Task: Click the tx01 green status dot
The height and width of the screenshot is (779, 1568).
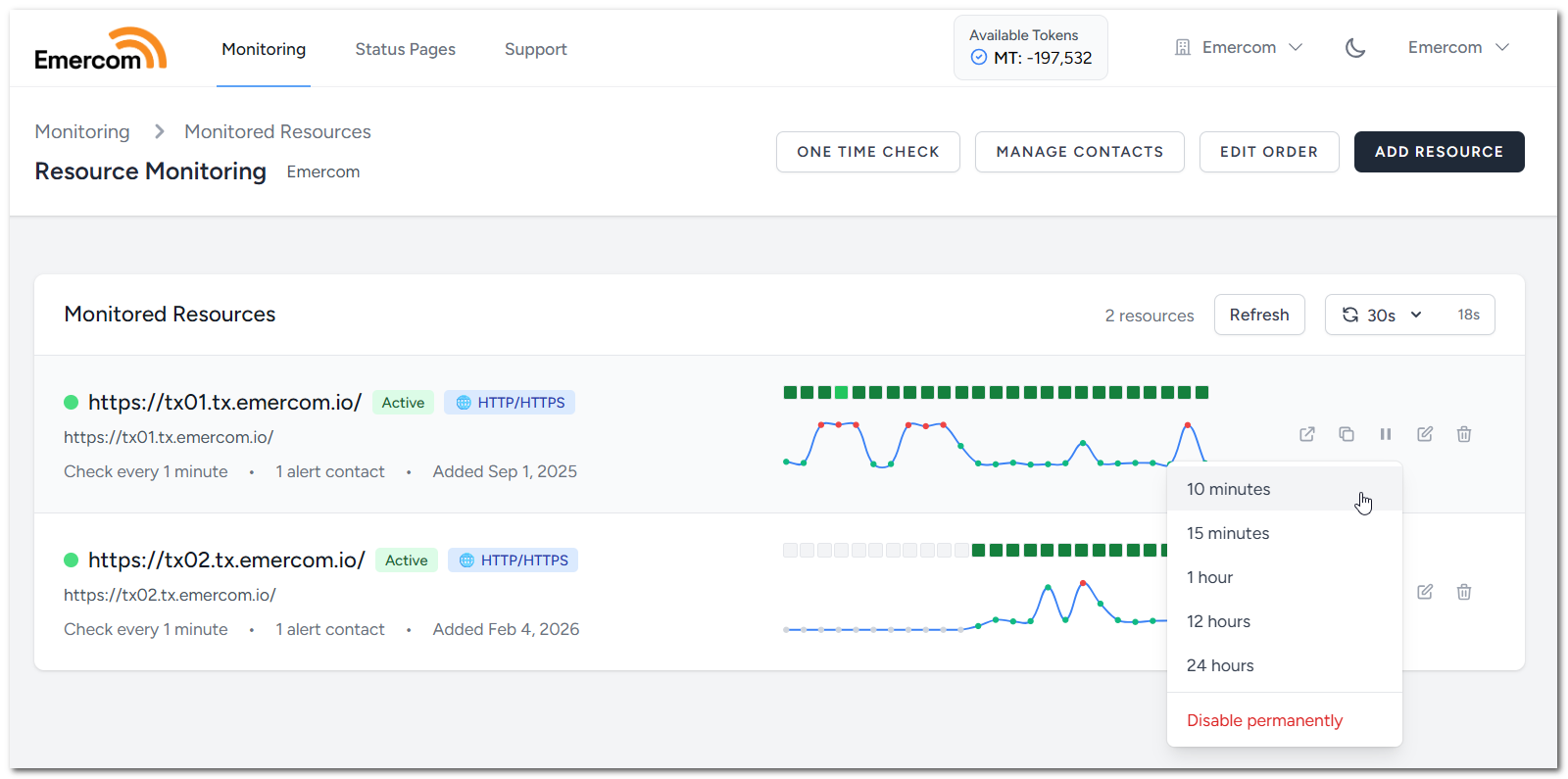Action: (x=71, y=403)
